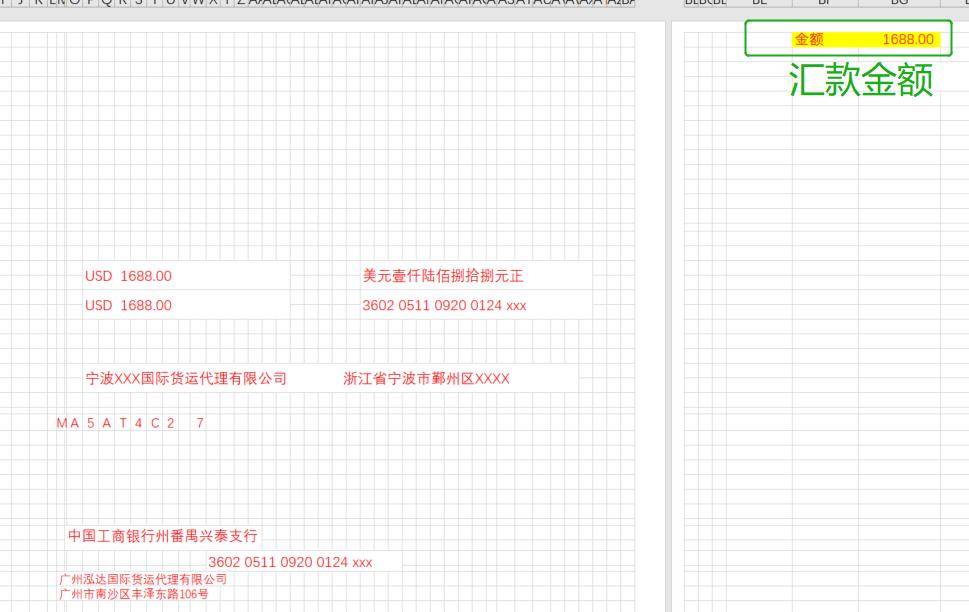Screen dimensions: 969x612
Task: Select the 广州泓达国际货运代理有限公司 payer cell
Action: point(144,576)
